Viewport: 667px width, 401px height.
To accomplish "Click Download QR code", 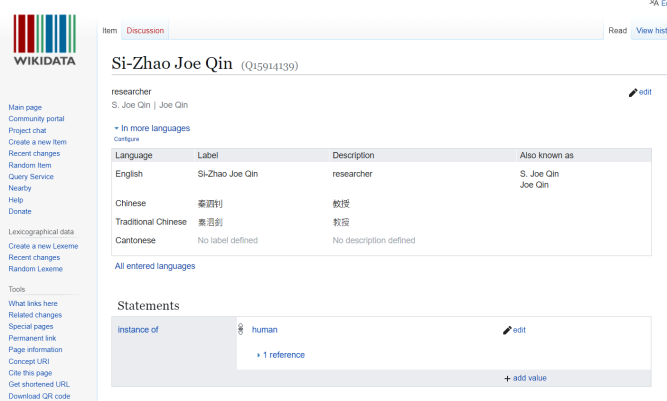I will [x=39, y=396].
